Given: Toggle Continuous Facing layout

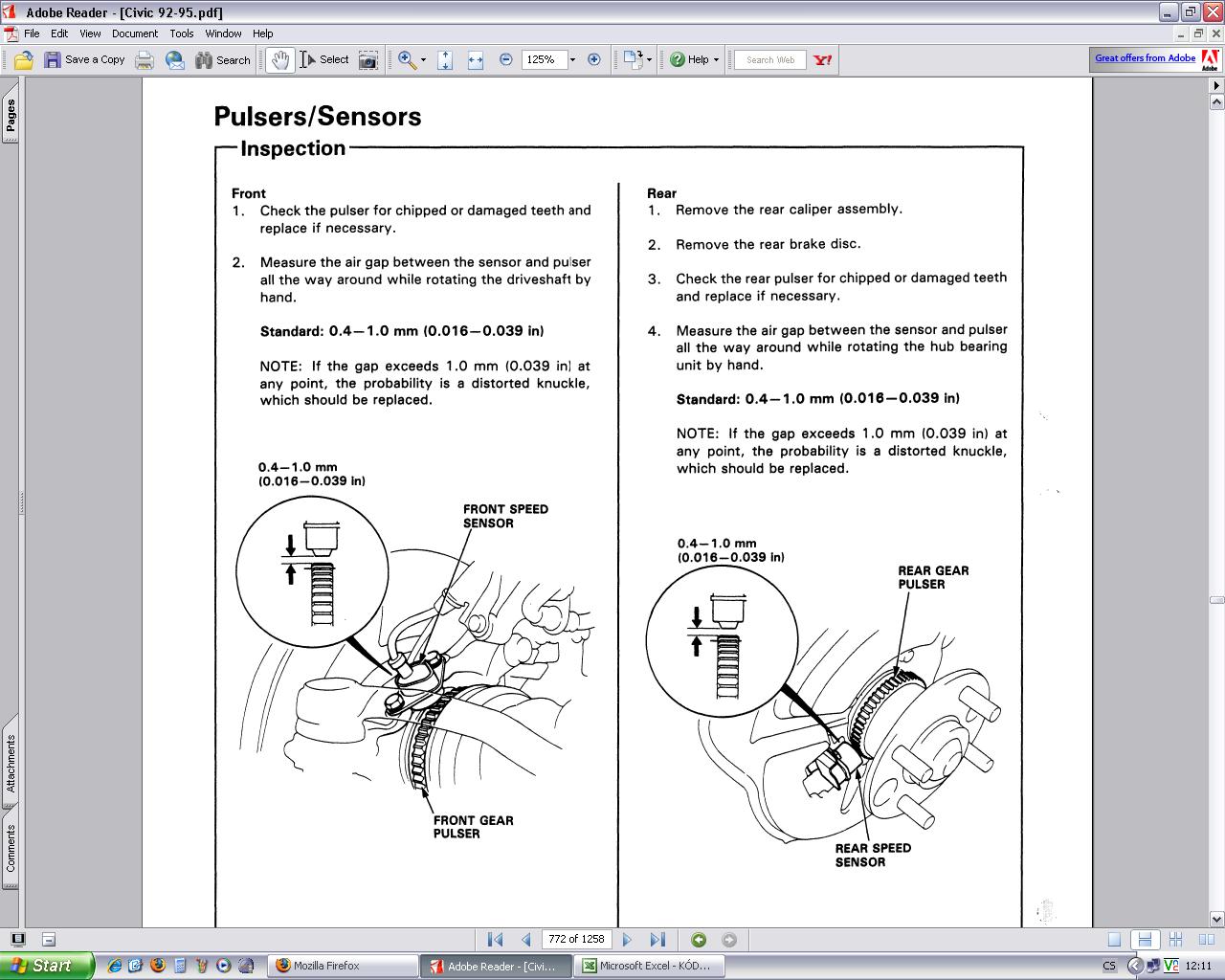Looking at the screenshot, I should pos(1175,939).
